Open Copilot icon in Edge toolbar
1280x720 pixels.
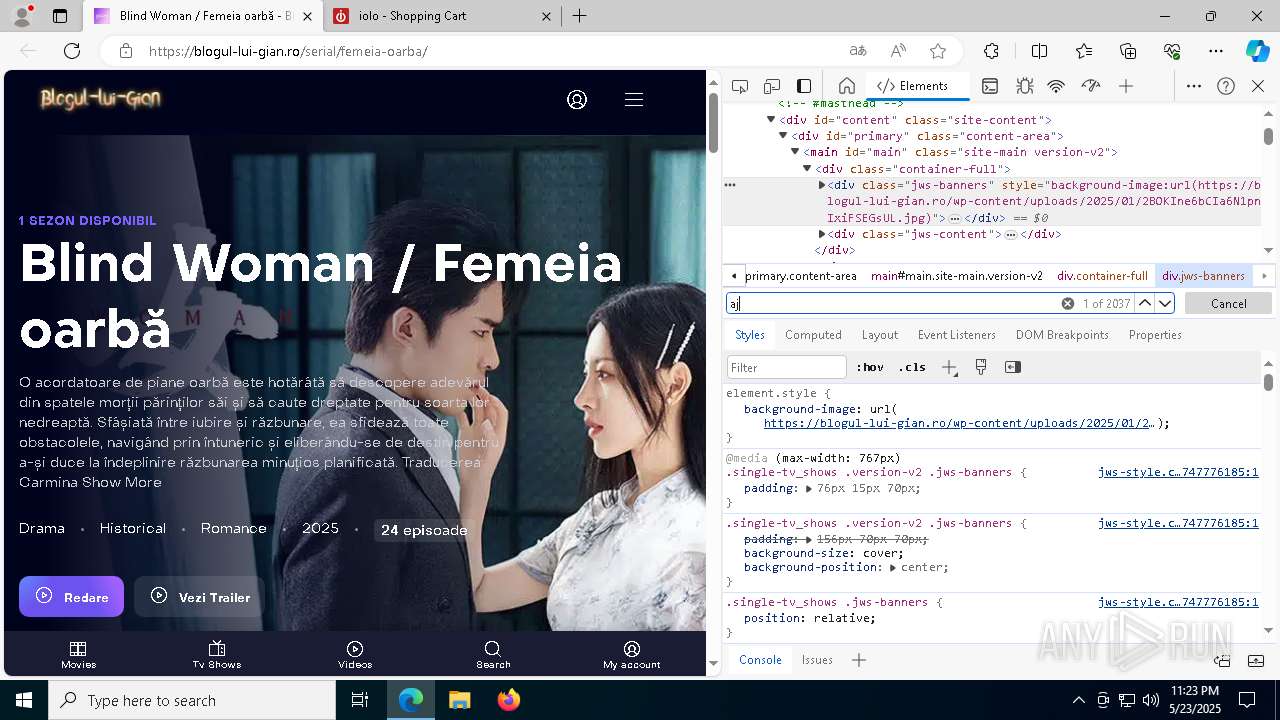click(x=1257, y=51)
